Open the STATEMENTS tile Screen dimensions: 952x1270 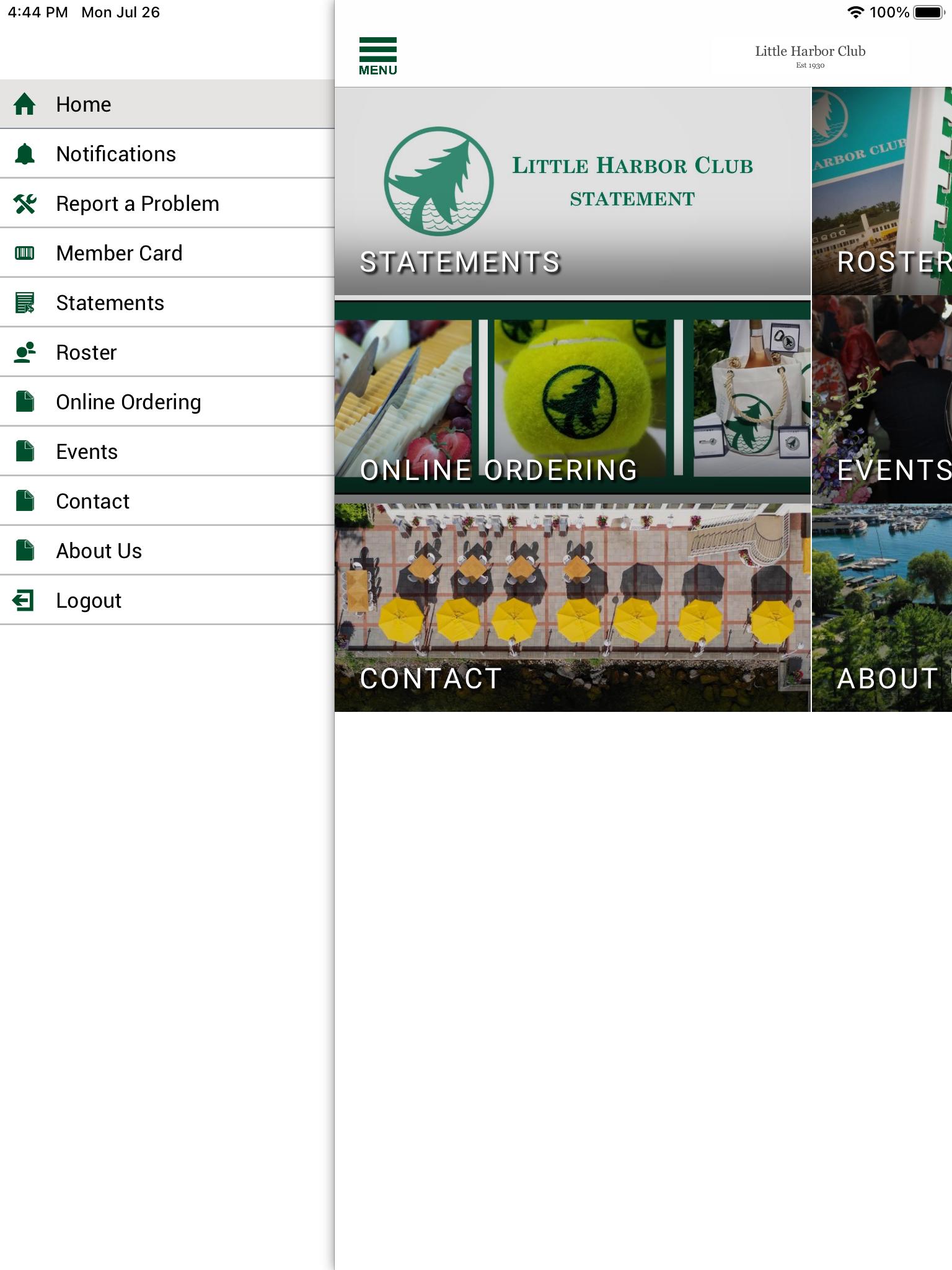click(573, 191)
